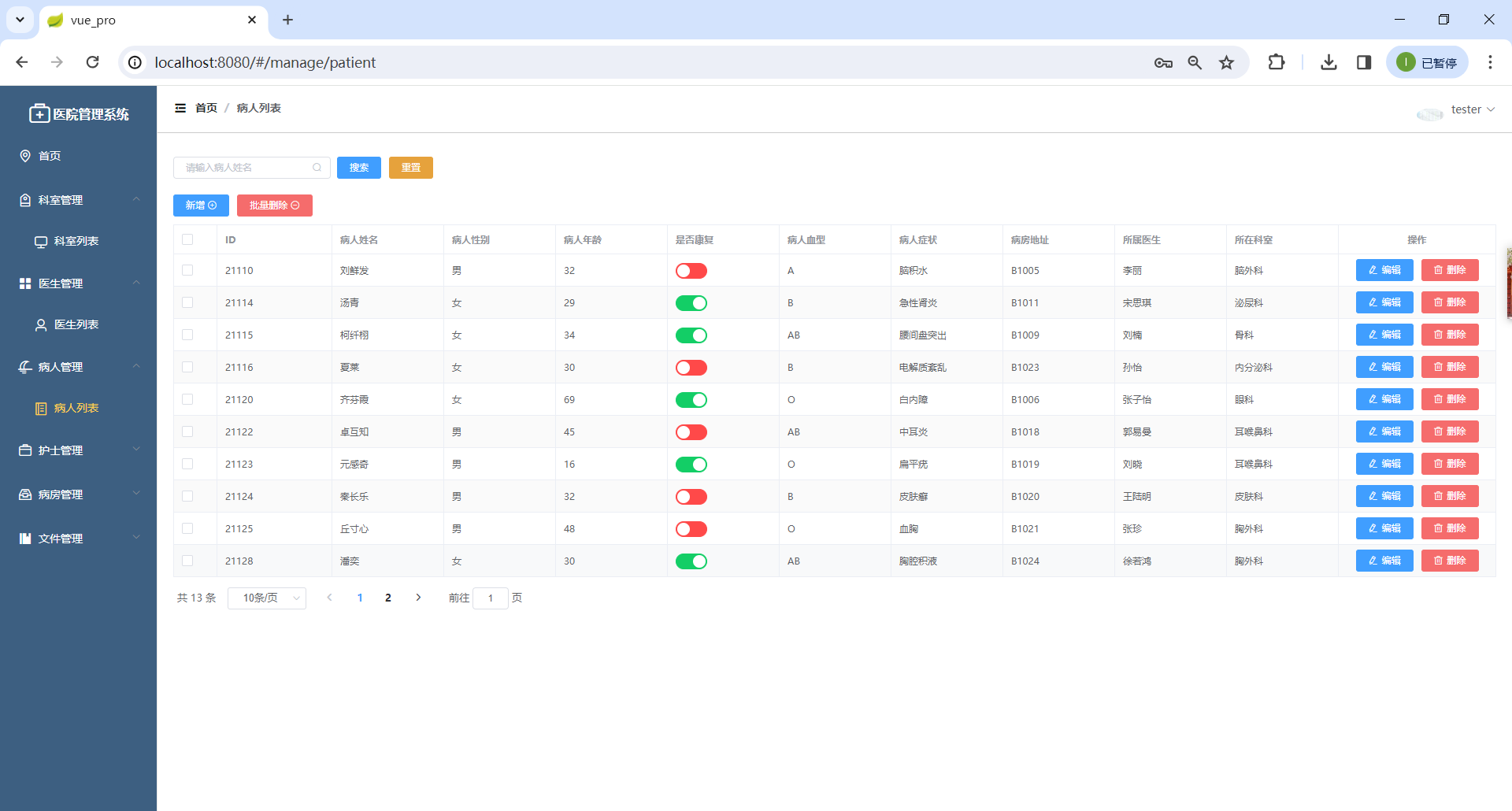
Task: Go to next page arrow in pagination
Action: tap(418, 598)
